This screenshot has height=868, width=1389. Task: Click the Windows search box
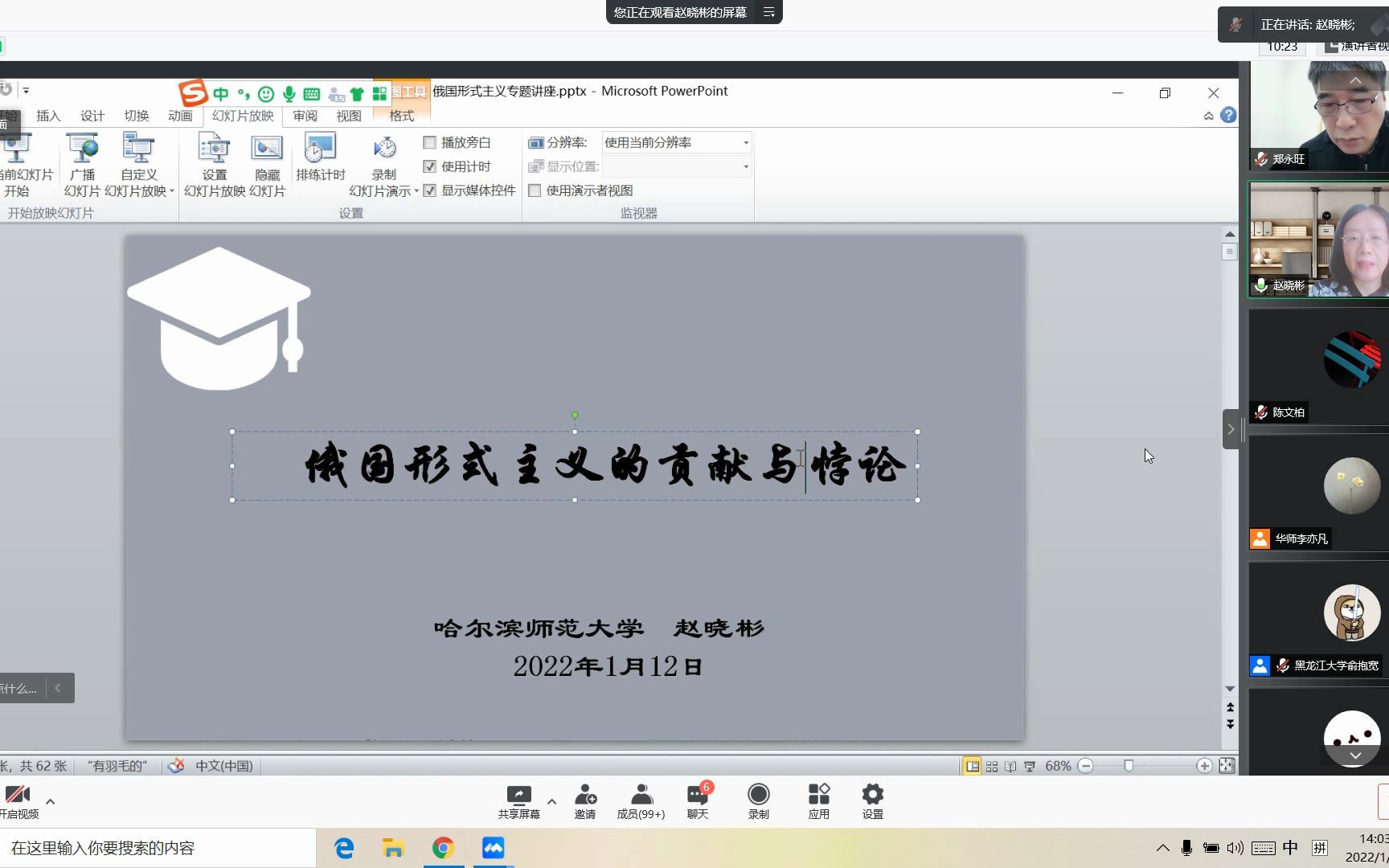[158, 848]
